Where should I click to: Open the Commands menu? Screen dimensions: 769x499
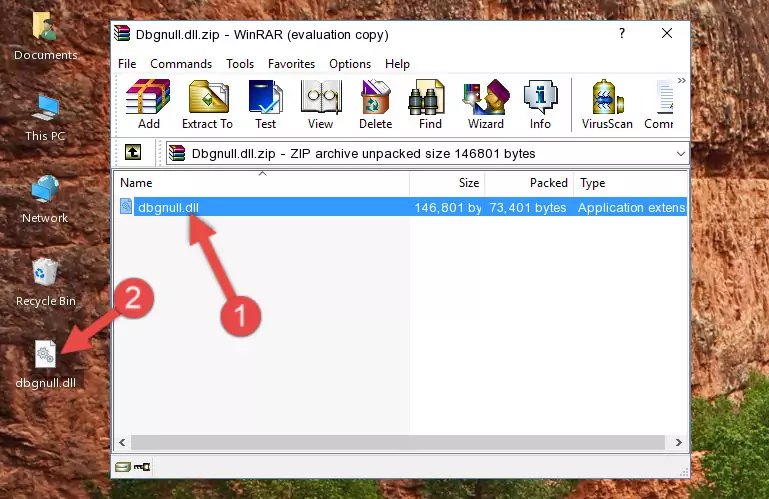click(x=181, y=64)
